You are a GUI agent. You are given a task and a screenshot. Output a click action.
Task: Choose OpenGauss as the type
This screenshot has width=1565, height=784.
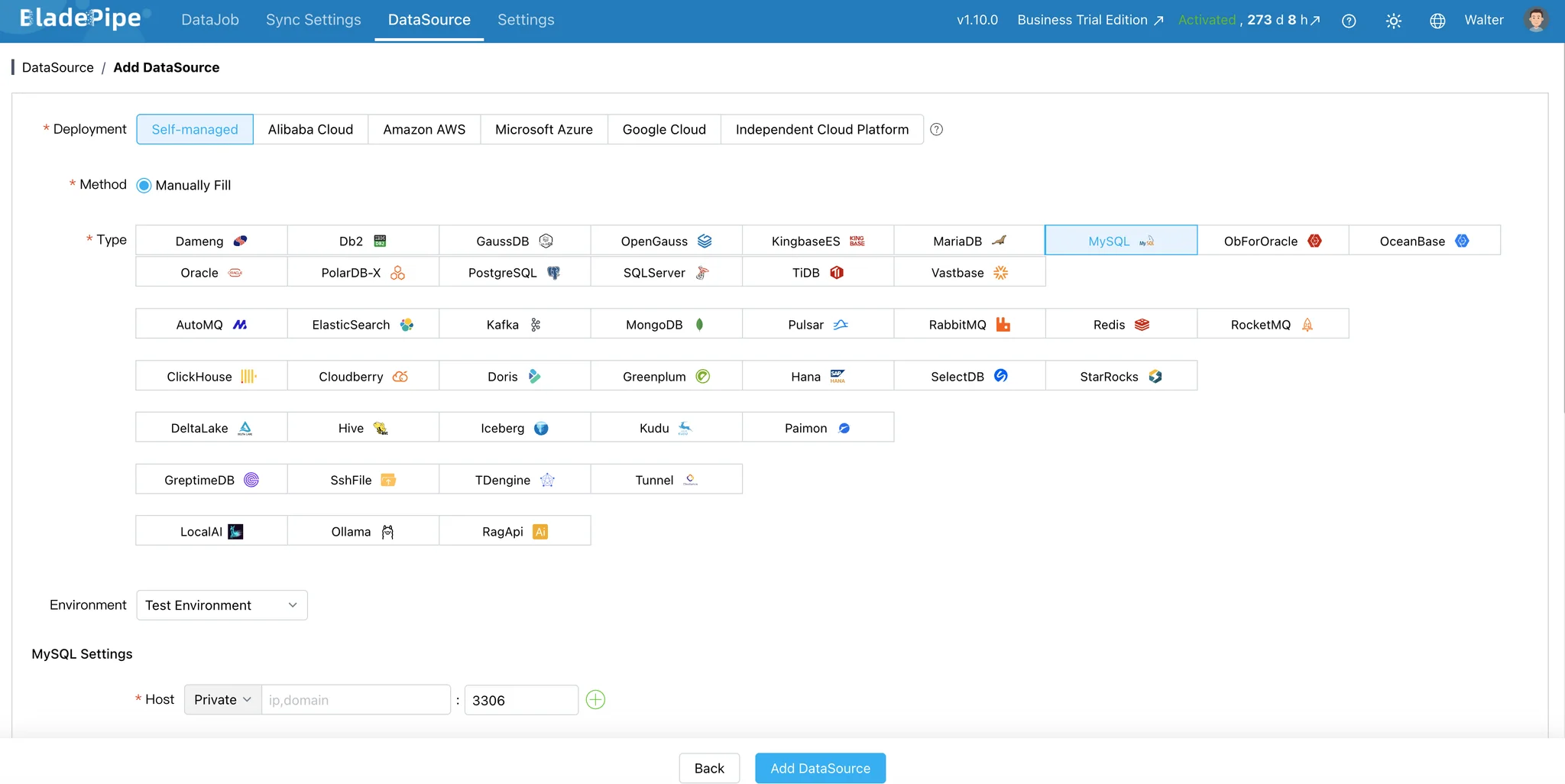click(666, 241)
